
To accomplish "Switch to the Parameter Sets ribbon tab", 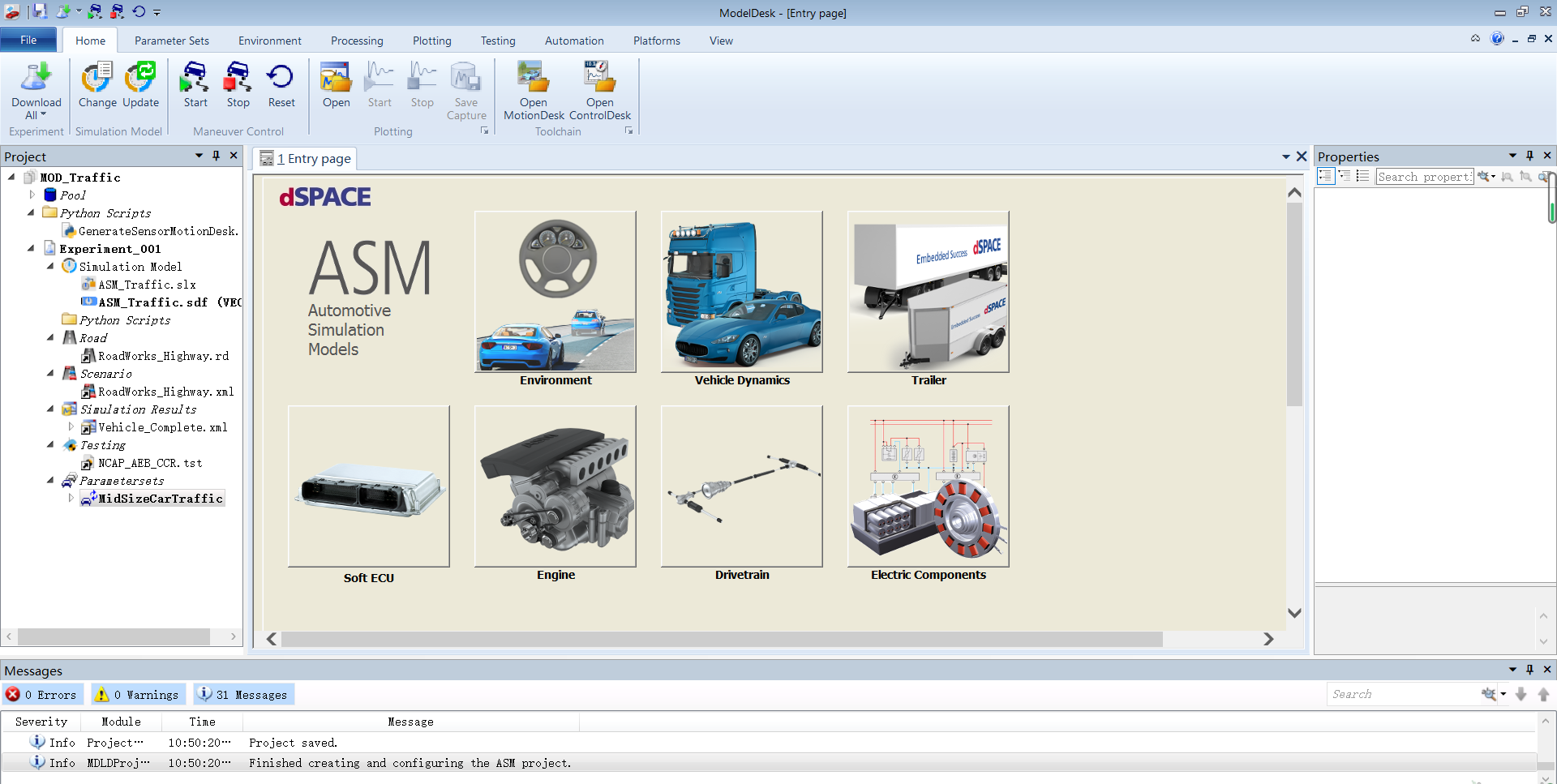I will click(171, 41).
